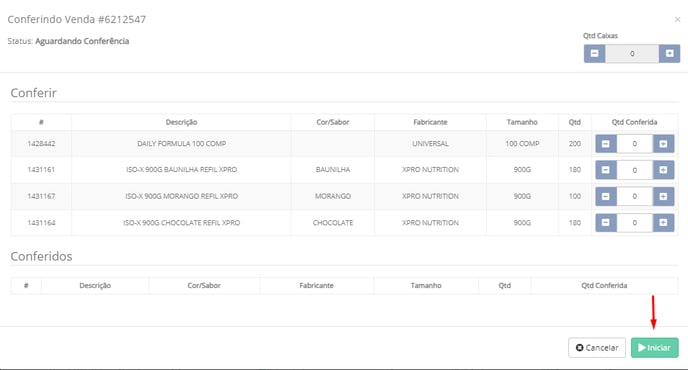Select quantity field for BAUNILHA row
The width and height of the screenshot is (688, 370).
(634, 170)
